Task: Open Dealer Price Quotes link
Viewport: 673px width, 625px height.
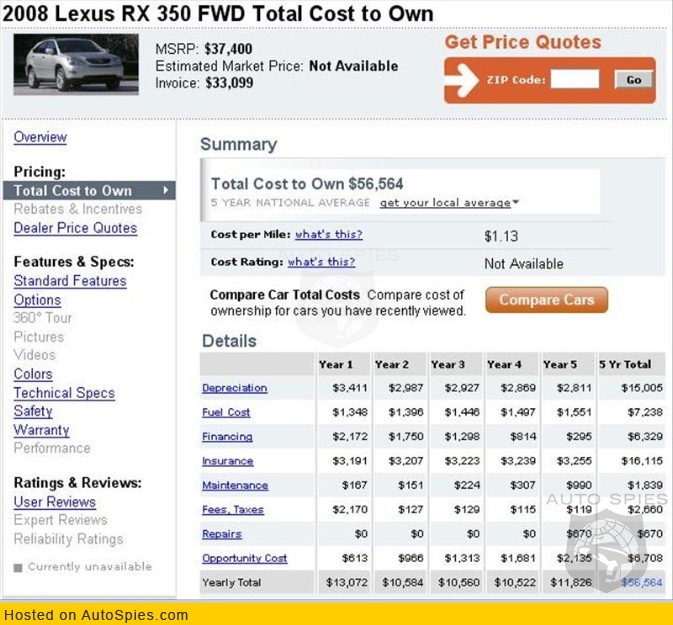Action: (76, 228)
